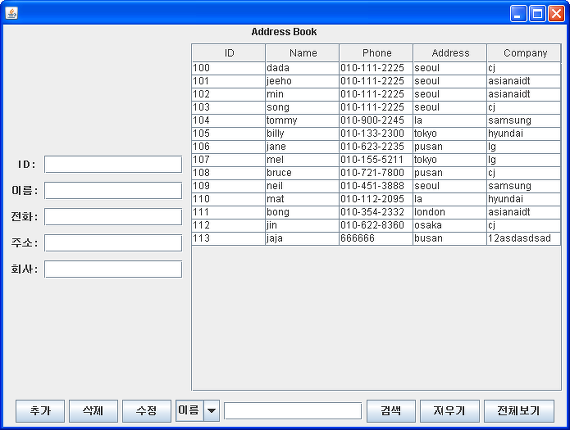Click the search keyword text box
This screenshot has width=570, height=430.
(x=293, y=411)
